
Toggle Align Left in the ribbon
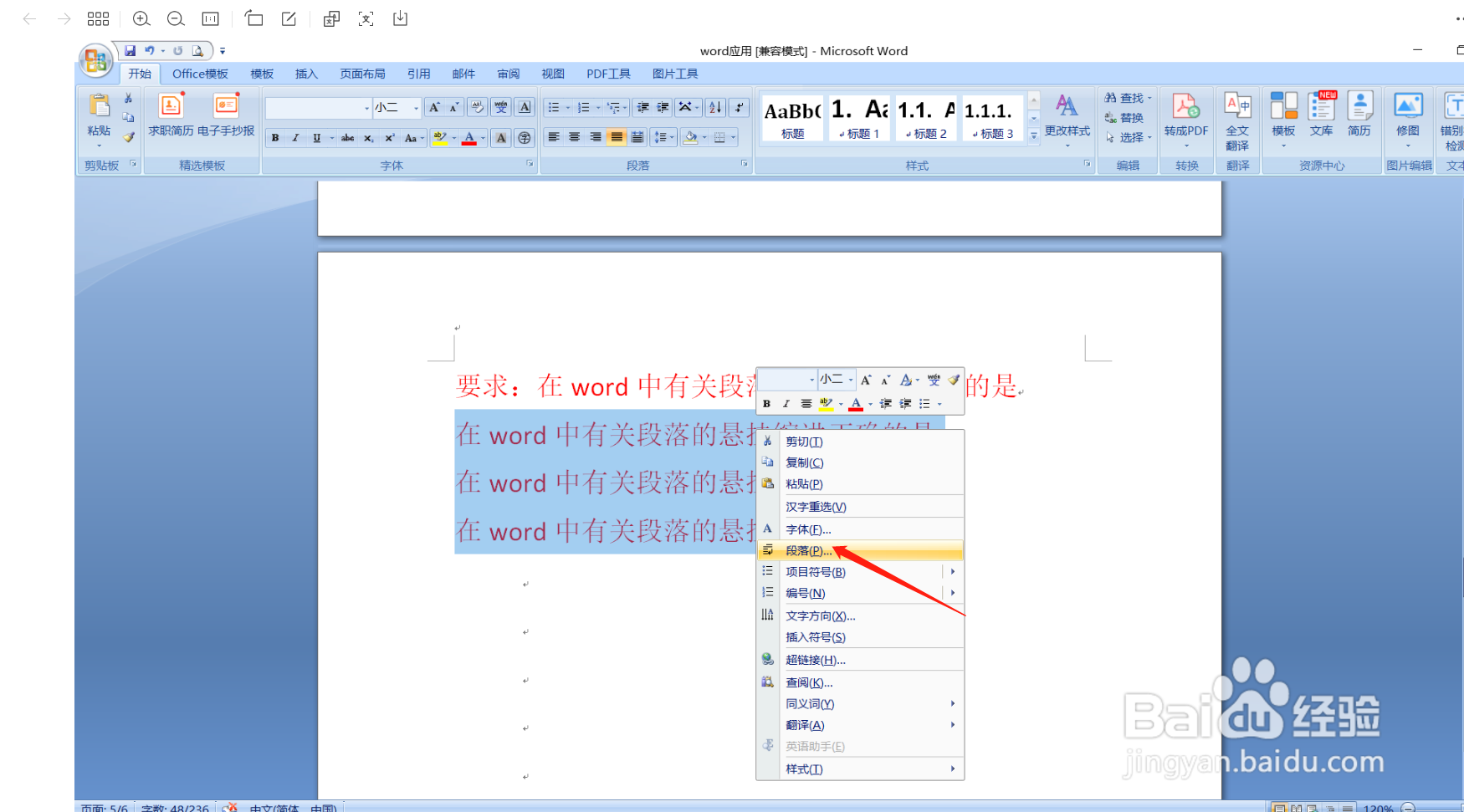tap(554, 137)
